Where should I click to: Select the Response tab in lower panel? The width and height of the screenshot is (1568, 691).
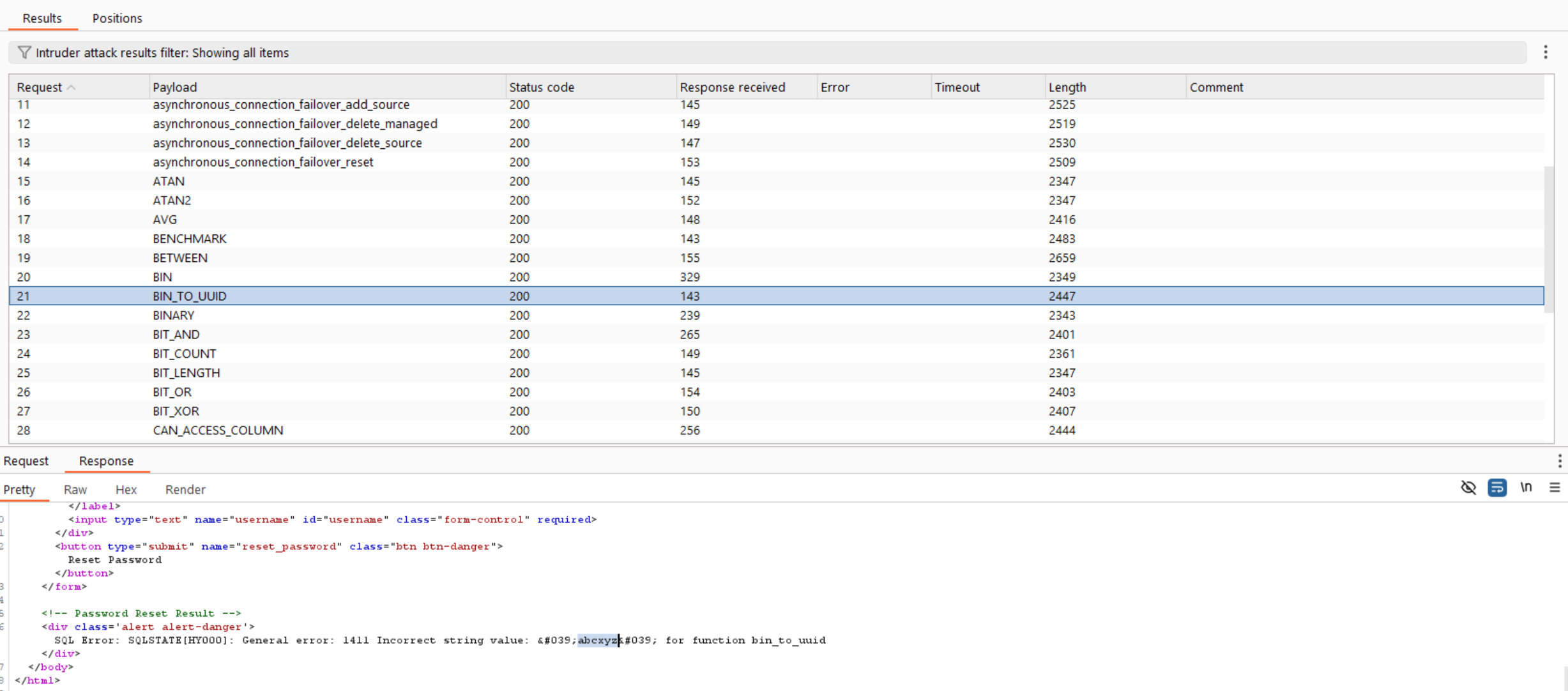click(106, 460)
